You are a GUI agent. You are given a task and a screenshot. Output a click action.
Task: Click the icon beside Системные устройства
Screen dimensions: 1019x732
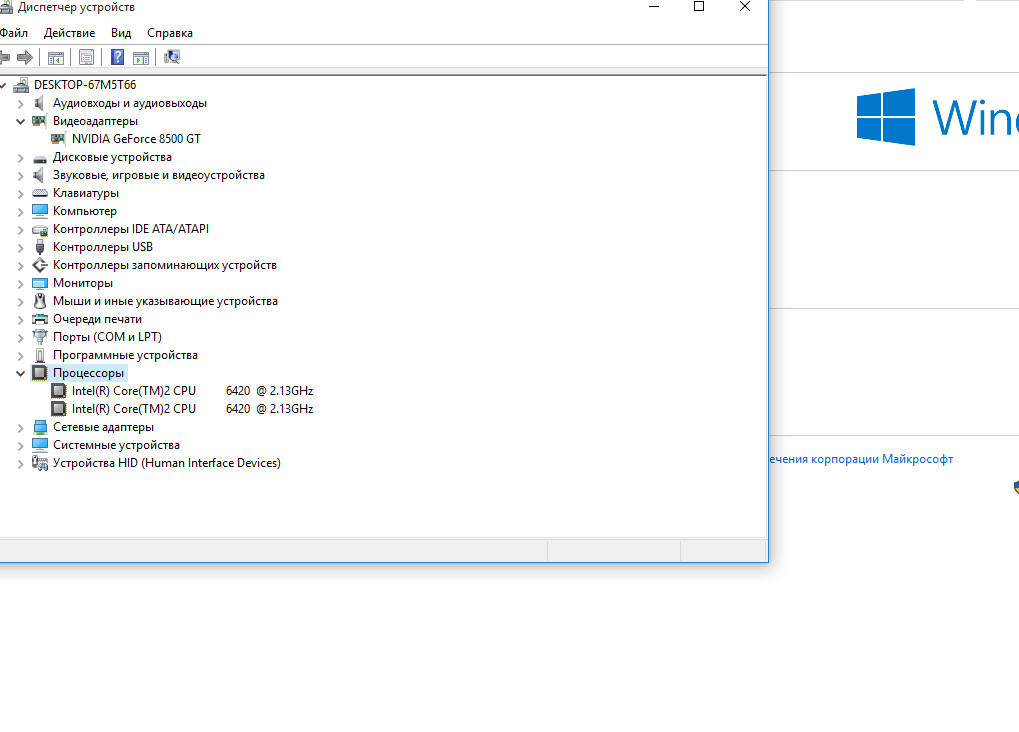[40, 445]
